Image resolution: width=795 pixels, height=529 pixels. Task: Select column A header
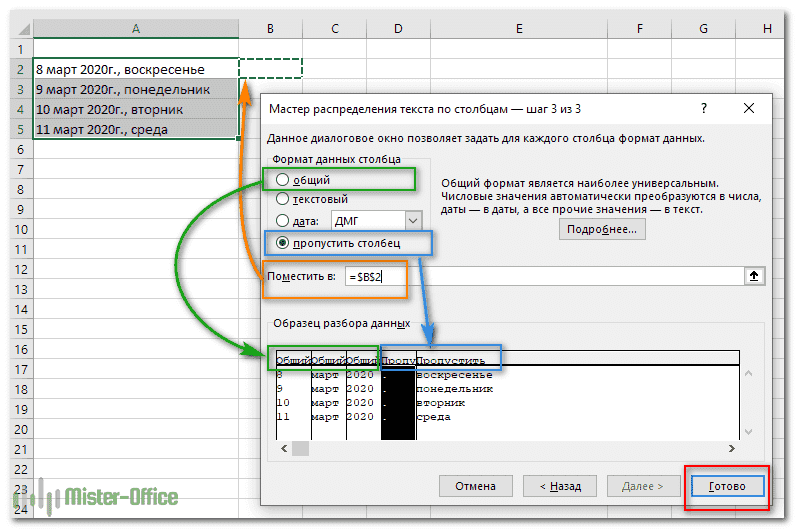(x=135, y=30)
